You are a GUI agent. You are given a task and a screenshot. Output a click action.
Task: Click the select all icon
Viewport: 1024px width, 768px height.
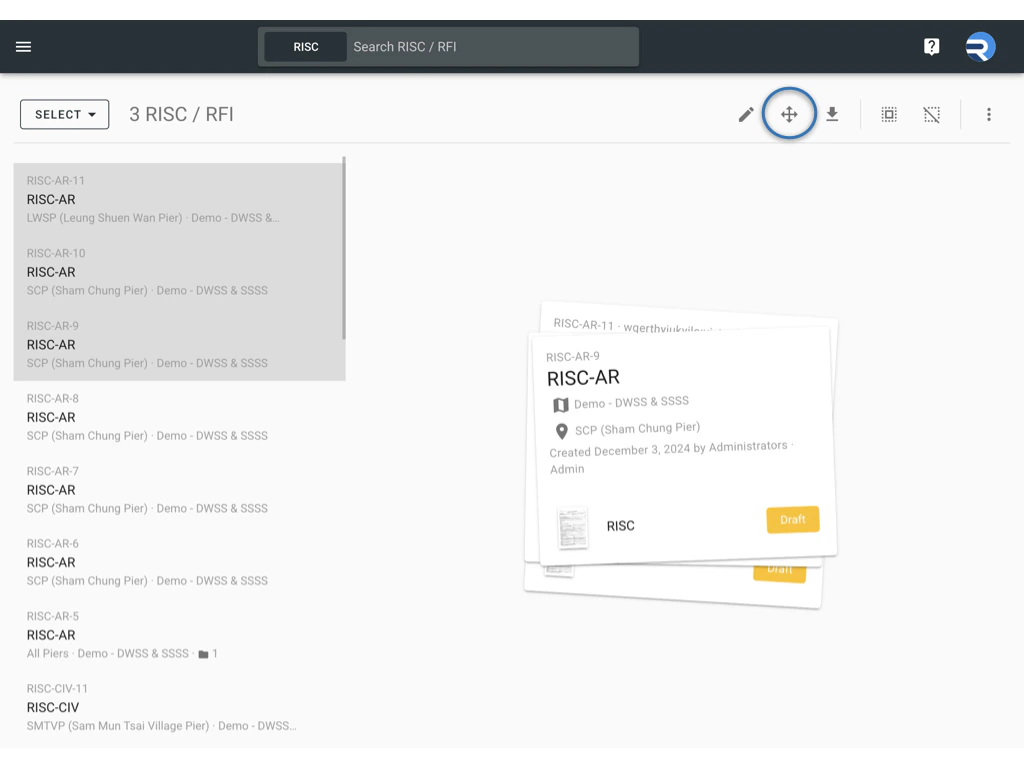click(x=889, y=114)
